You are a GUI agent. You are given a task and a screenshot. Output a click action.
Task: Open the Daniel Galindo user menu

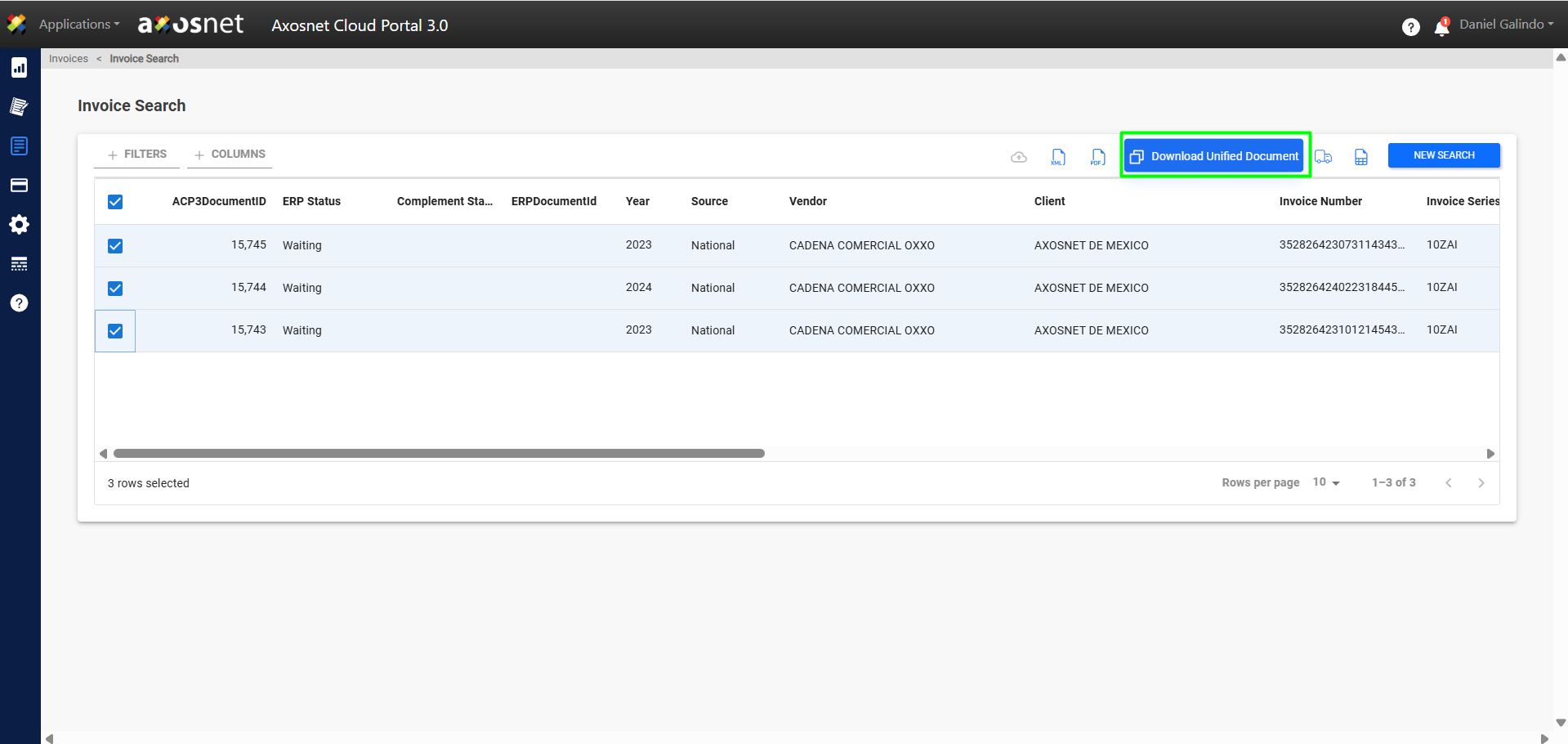point(1507,25)
